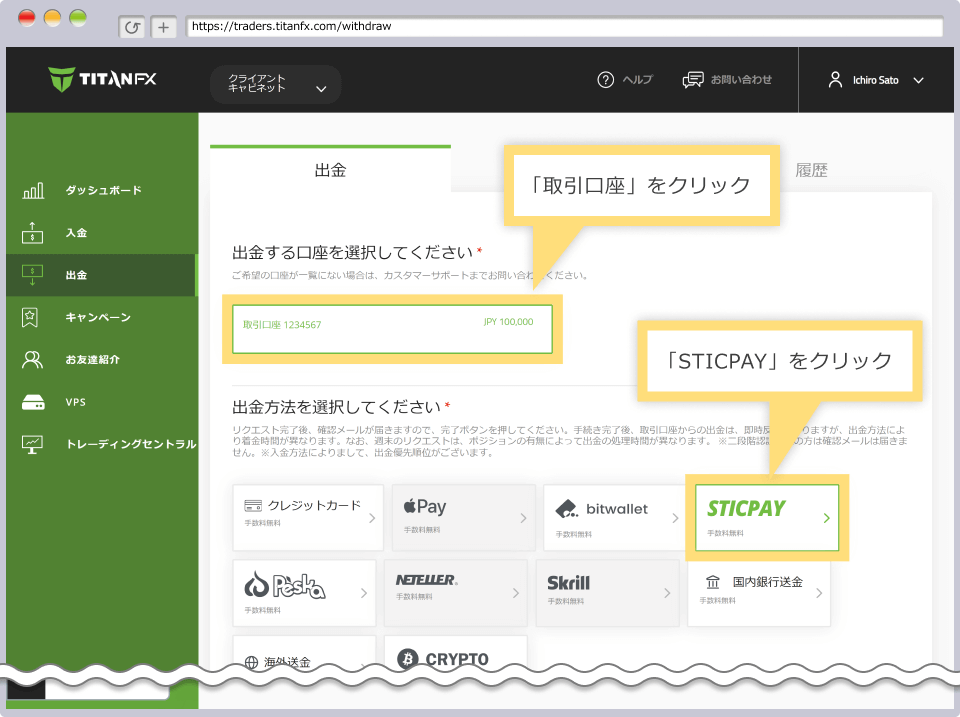Click 手数料無料 under Skrill
Viewport: 960px width, 717px height.
(x=566, y=601)
